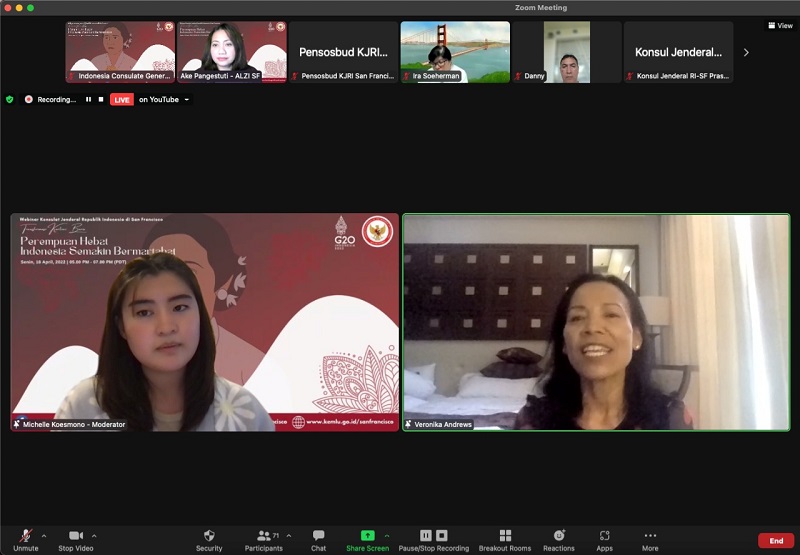Click the green Share Screen button
800x555 pixels.
(x=367, y=540)
